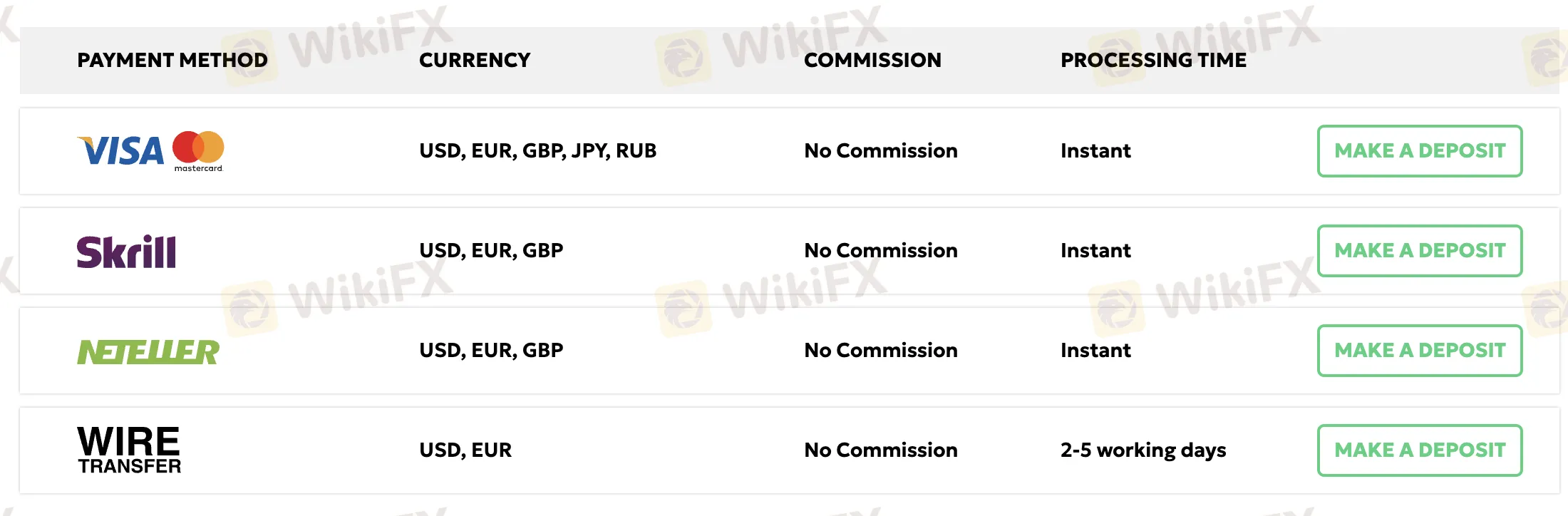Click the Payment Method column header

[x=172, y=61]
